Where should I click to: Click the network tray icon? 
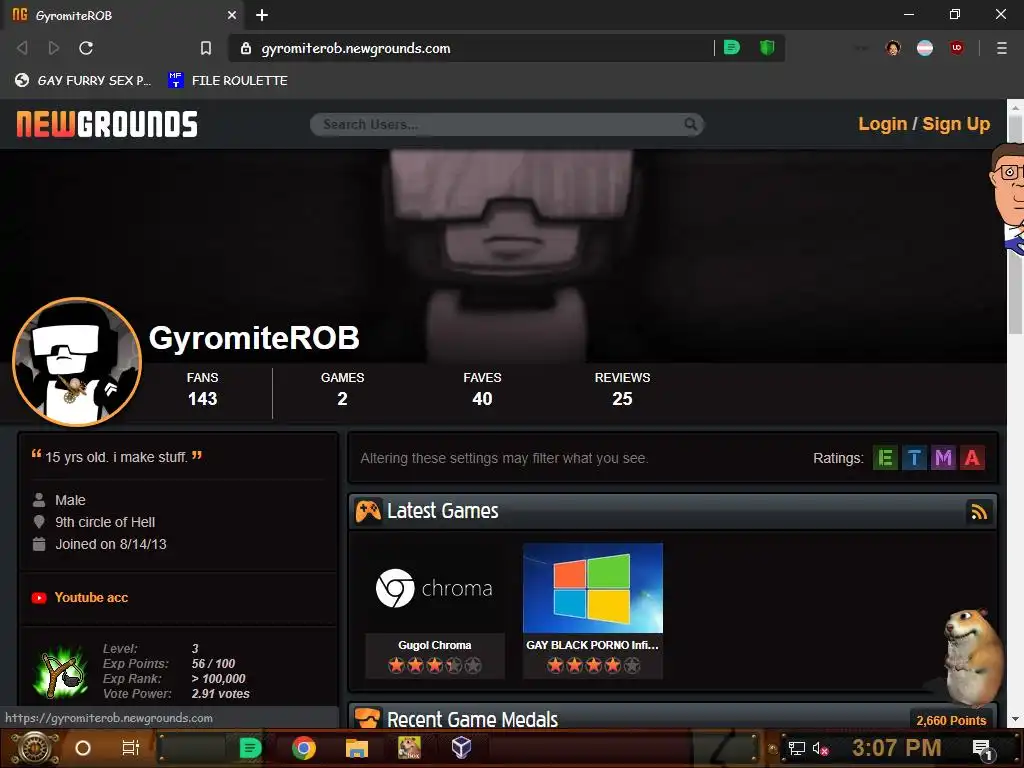pyautogui.click(x=797, y=749)
